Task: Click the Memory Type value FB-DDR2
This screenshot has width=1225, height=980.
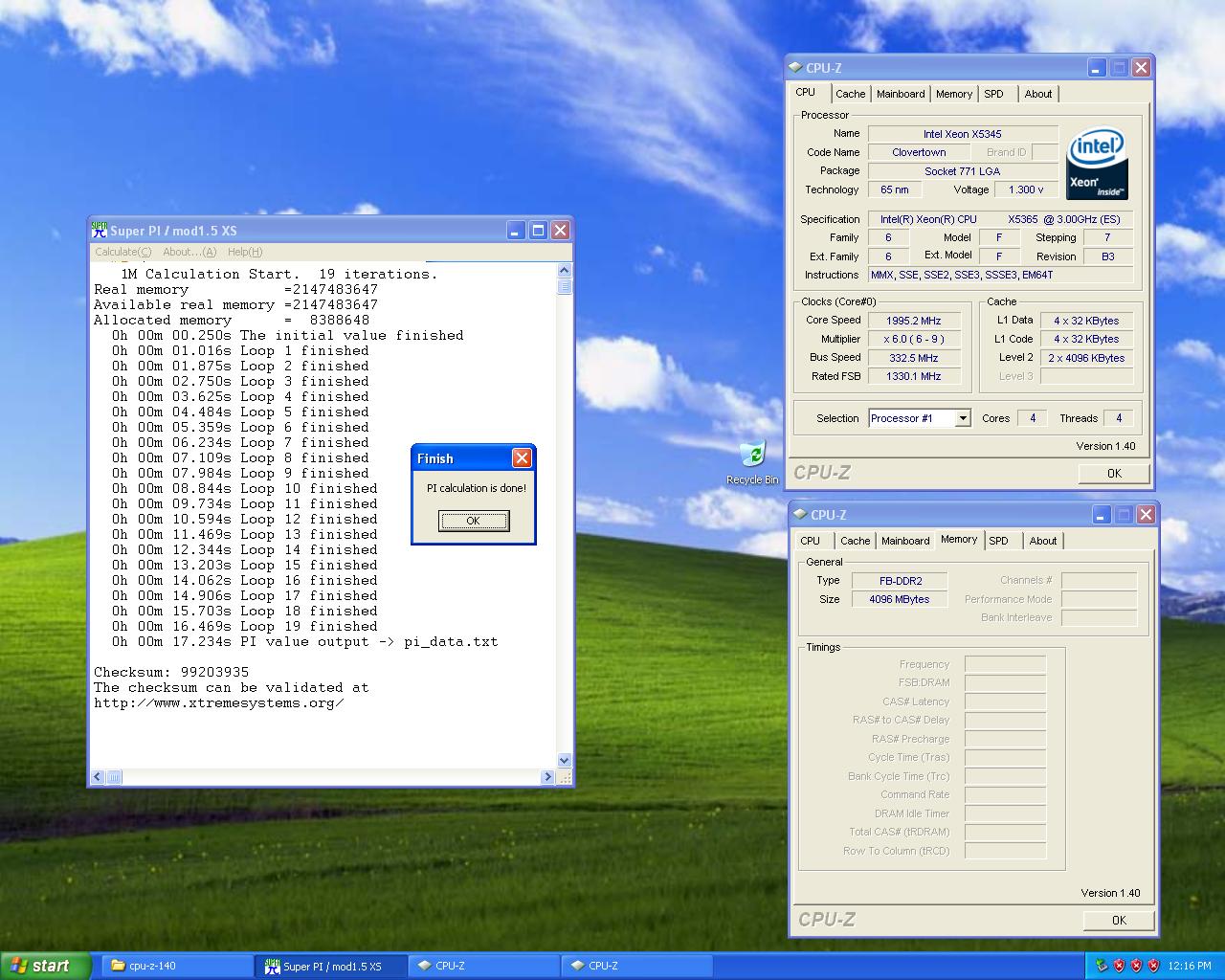Action: pos(900,581)
